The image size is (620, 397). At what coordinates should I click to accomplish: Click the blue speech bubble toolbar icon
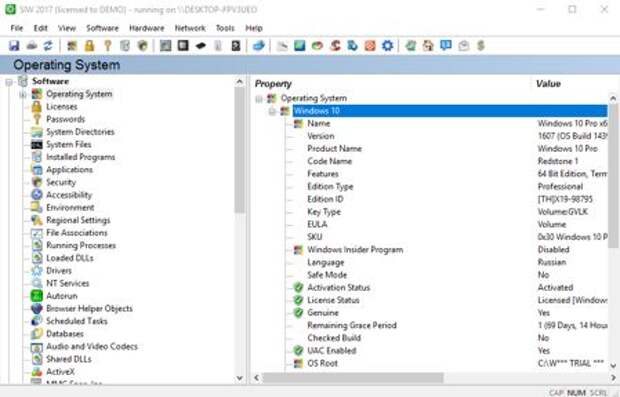coord(446,46)
